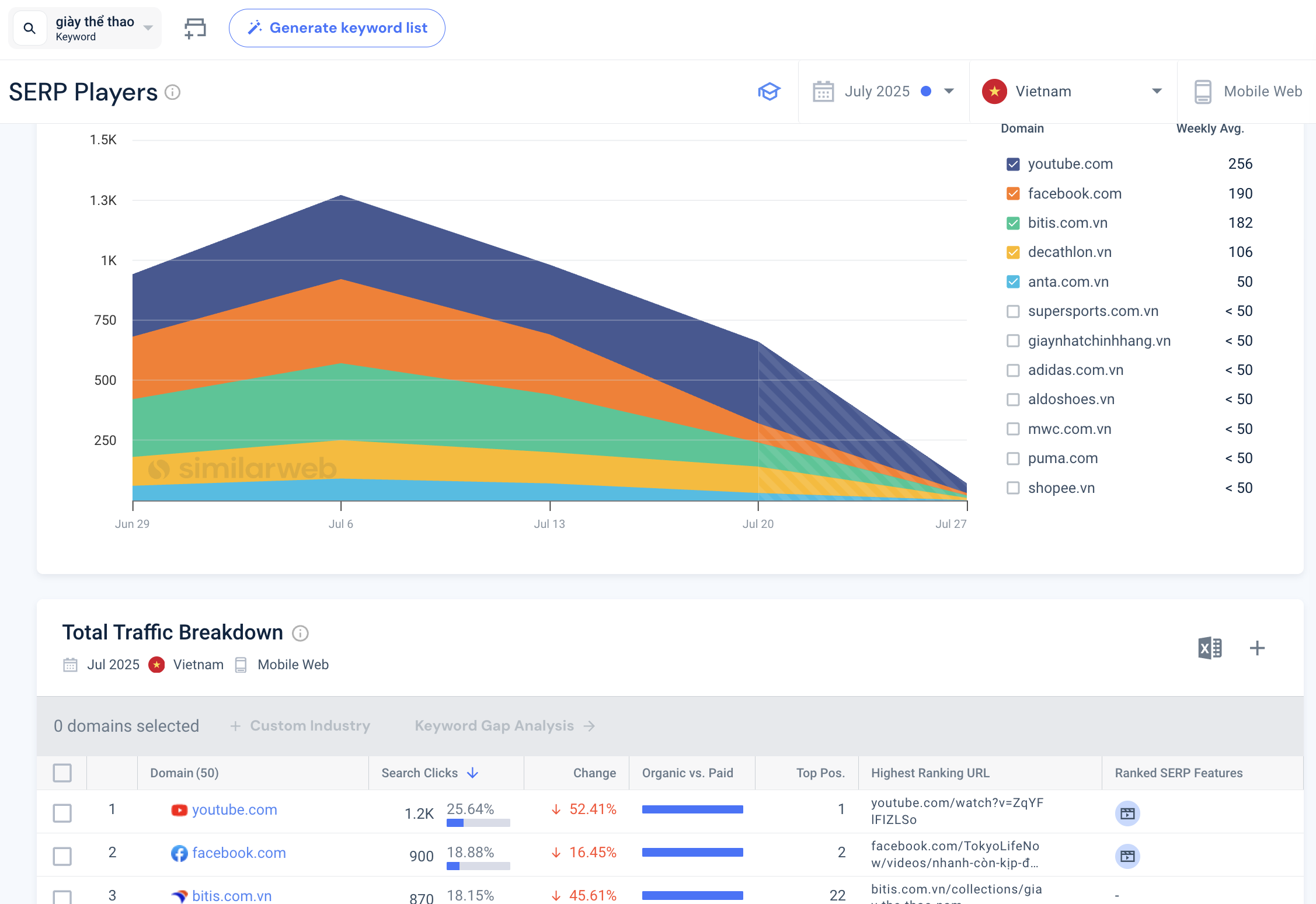Viewport: 1316px width, 904px height.
Task: Open bitis.com.vn domain link
Action: pyautogui.click(x=232, y=896)
